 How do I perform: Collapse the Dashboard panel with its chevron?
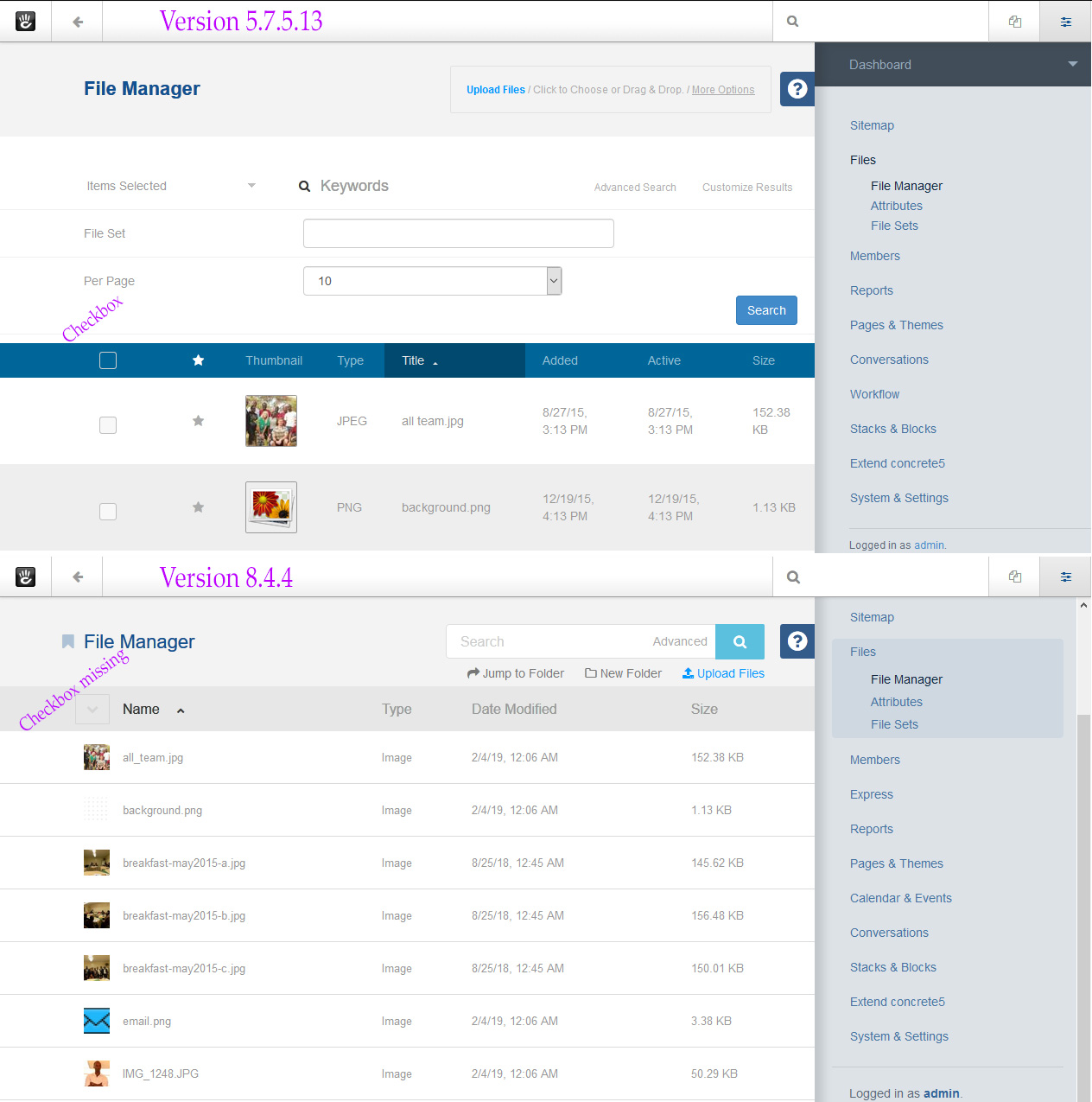pyautogui.click(x=1072, y=64)
